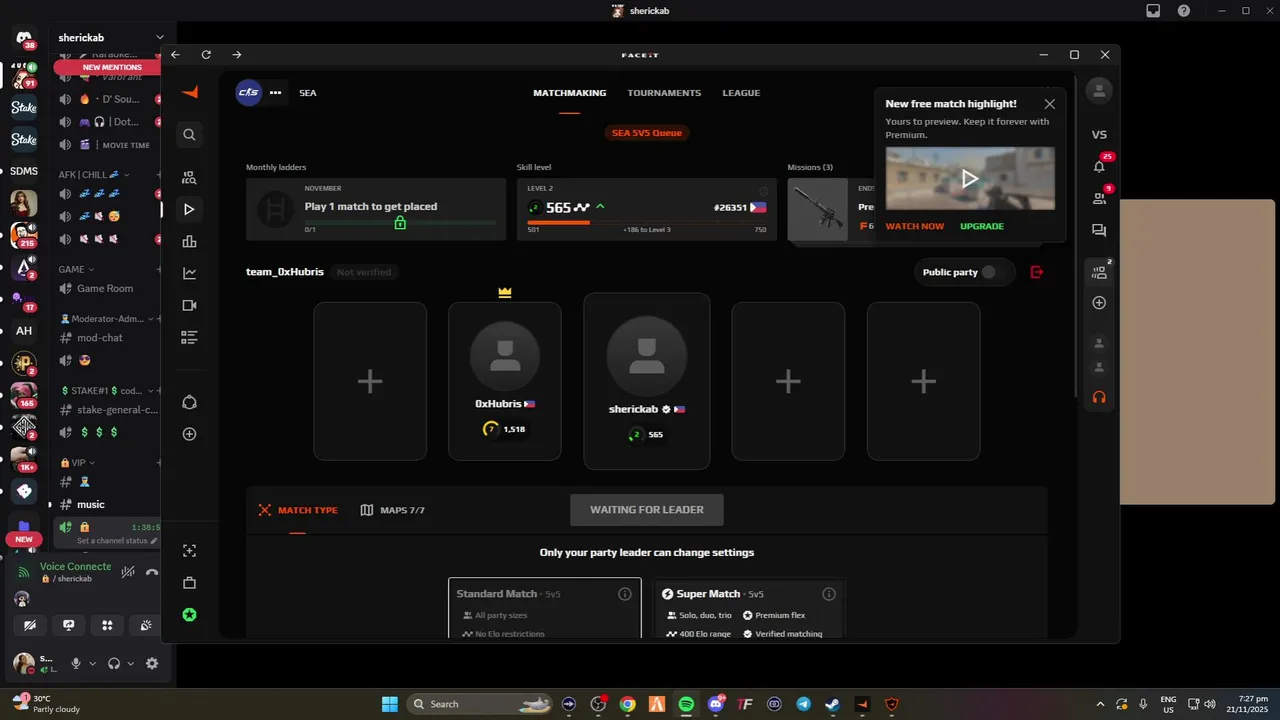Open the video camera highlights sidebar icon
This screenshot has width=1280, height=720.
pos(190,305)
